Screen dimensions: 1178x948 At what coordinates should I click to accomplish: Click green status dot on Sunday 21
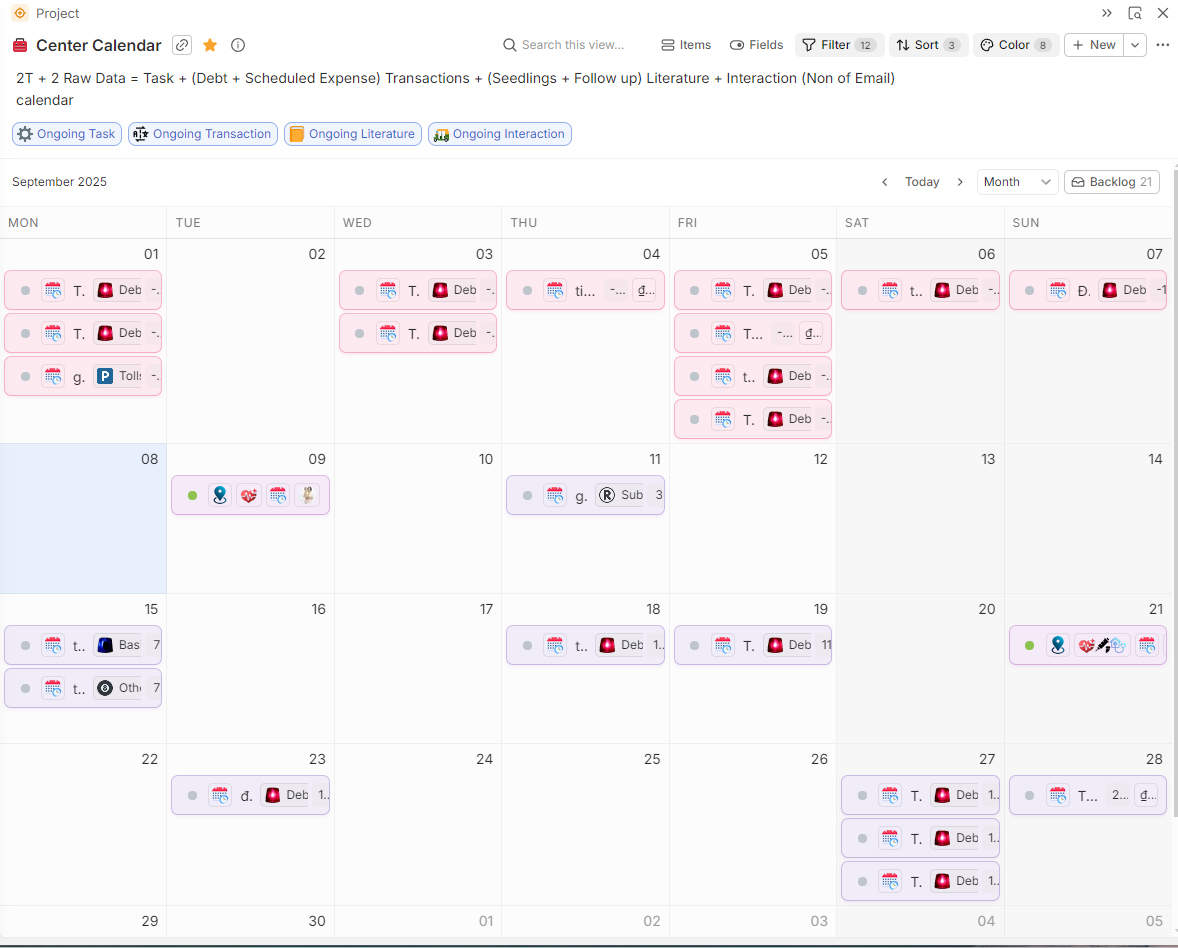(1030, 646)
